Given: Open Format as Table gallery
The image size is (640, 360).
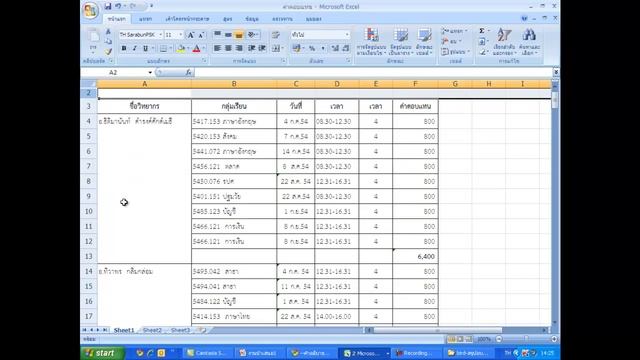Looking at the screenshot, I should [x=400, y=42].
